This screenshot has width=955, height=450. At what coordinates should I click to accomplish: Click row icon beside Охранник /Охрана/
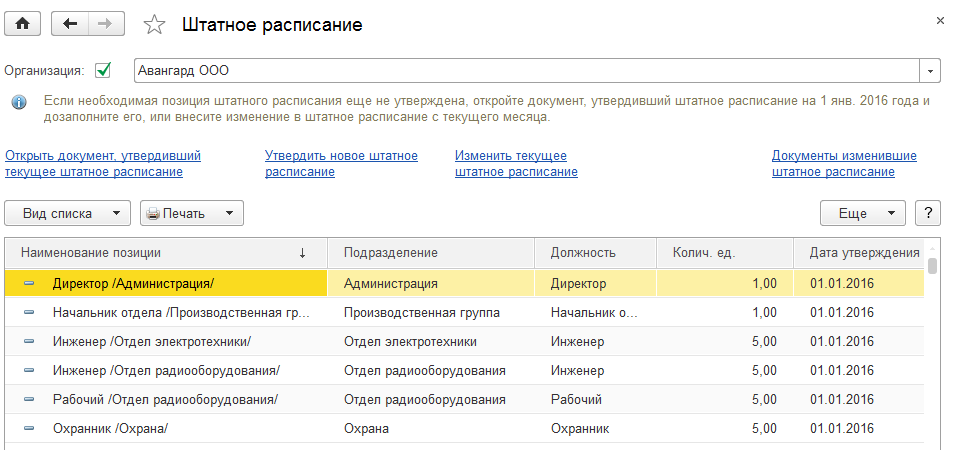pyautogui.click(x=29, y=428)
